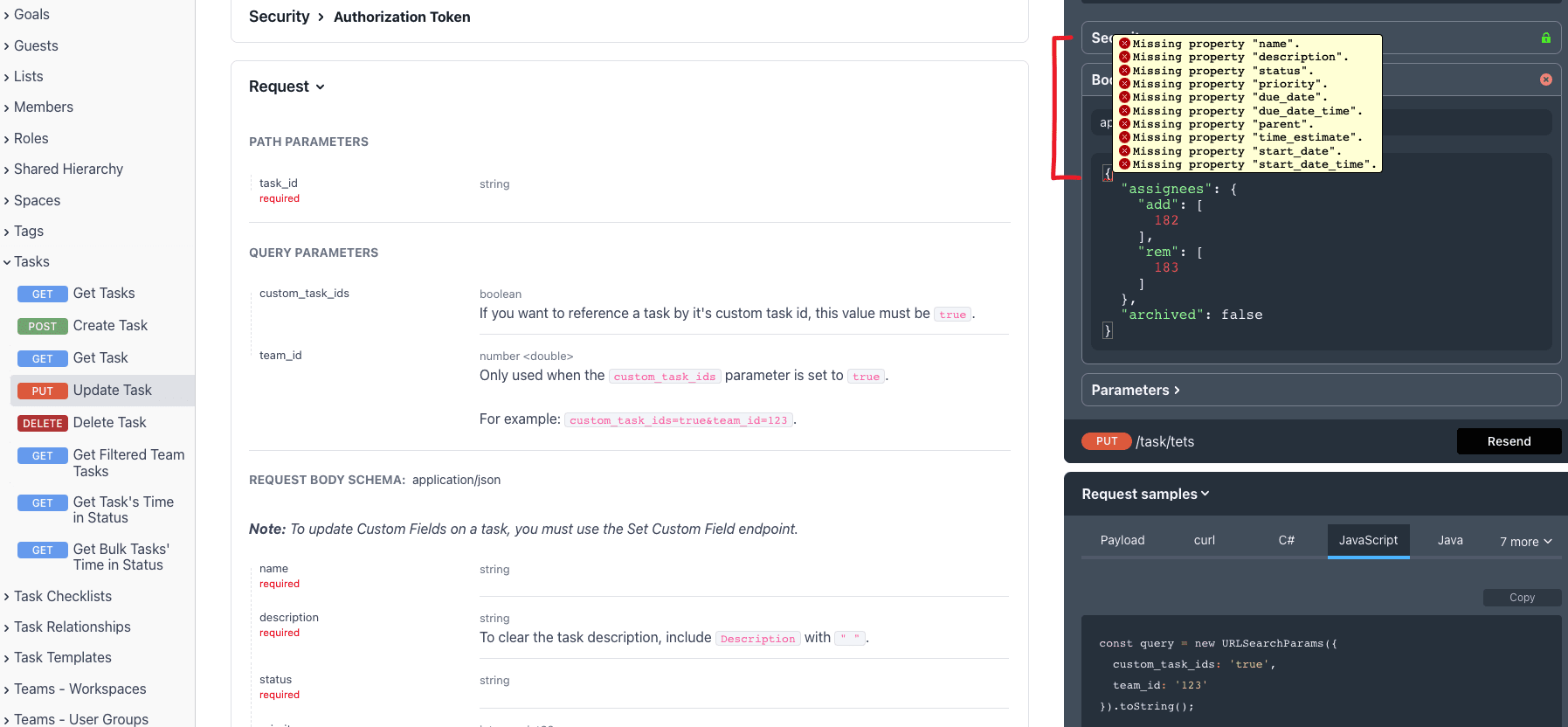Copy the JavaScript request sample
This screenshot has height=727, width=1568.
pyautogui.click(x=1522, y=598)
